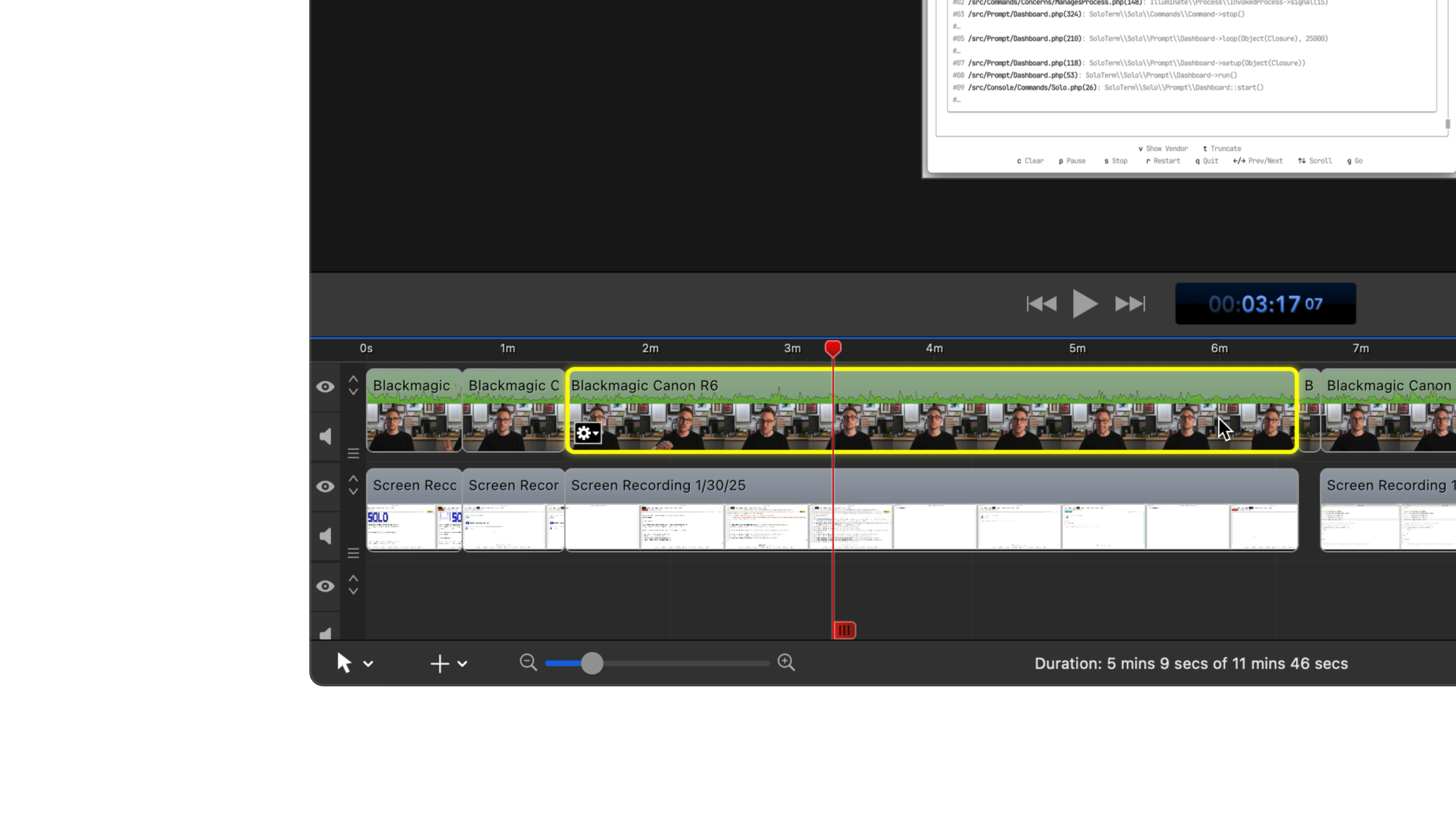This screenshot has width=1456, height=819.
Task: Click the timeline zoom slider handle
Action: pyautogui.click(x=592, y=663)
